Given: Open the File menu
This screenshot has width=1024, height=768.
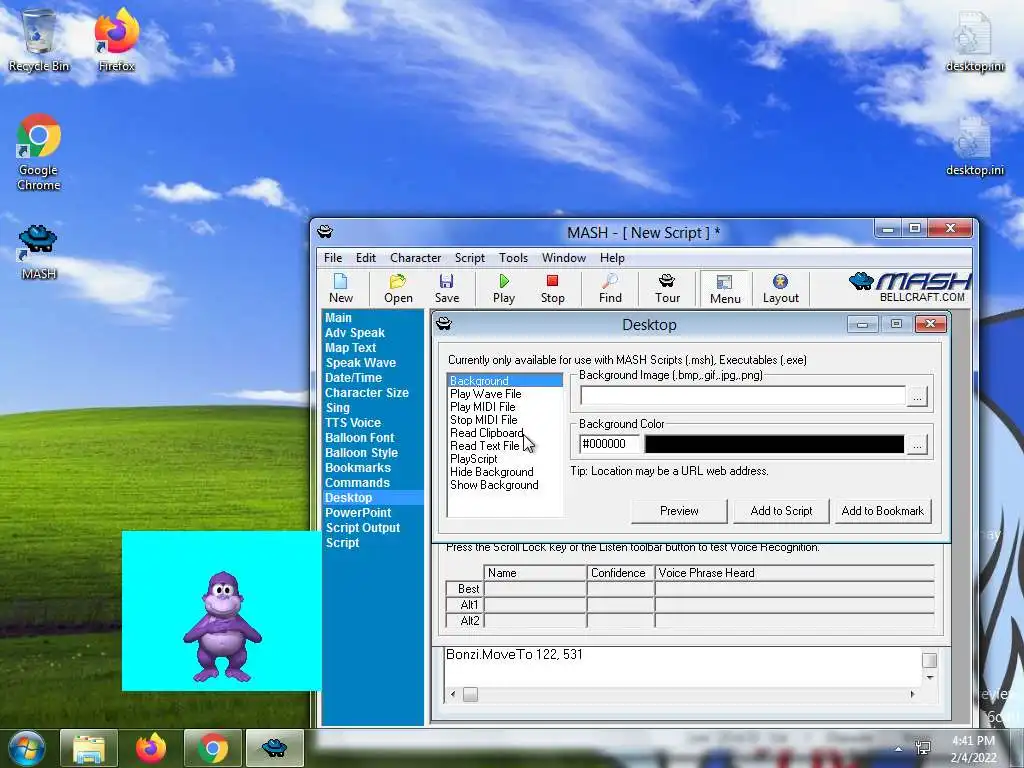Looking at the screenshot, I should [x=333, y=258].
